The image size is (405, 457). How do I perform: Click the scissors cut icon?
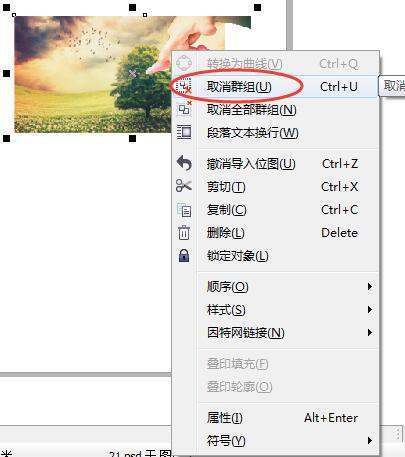click(184, 186)
